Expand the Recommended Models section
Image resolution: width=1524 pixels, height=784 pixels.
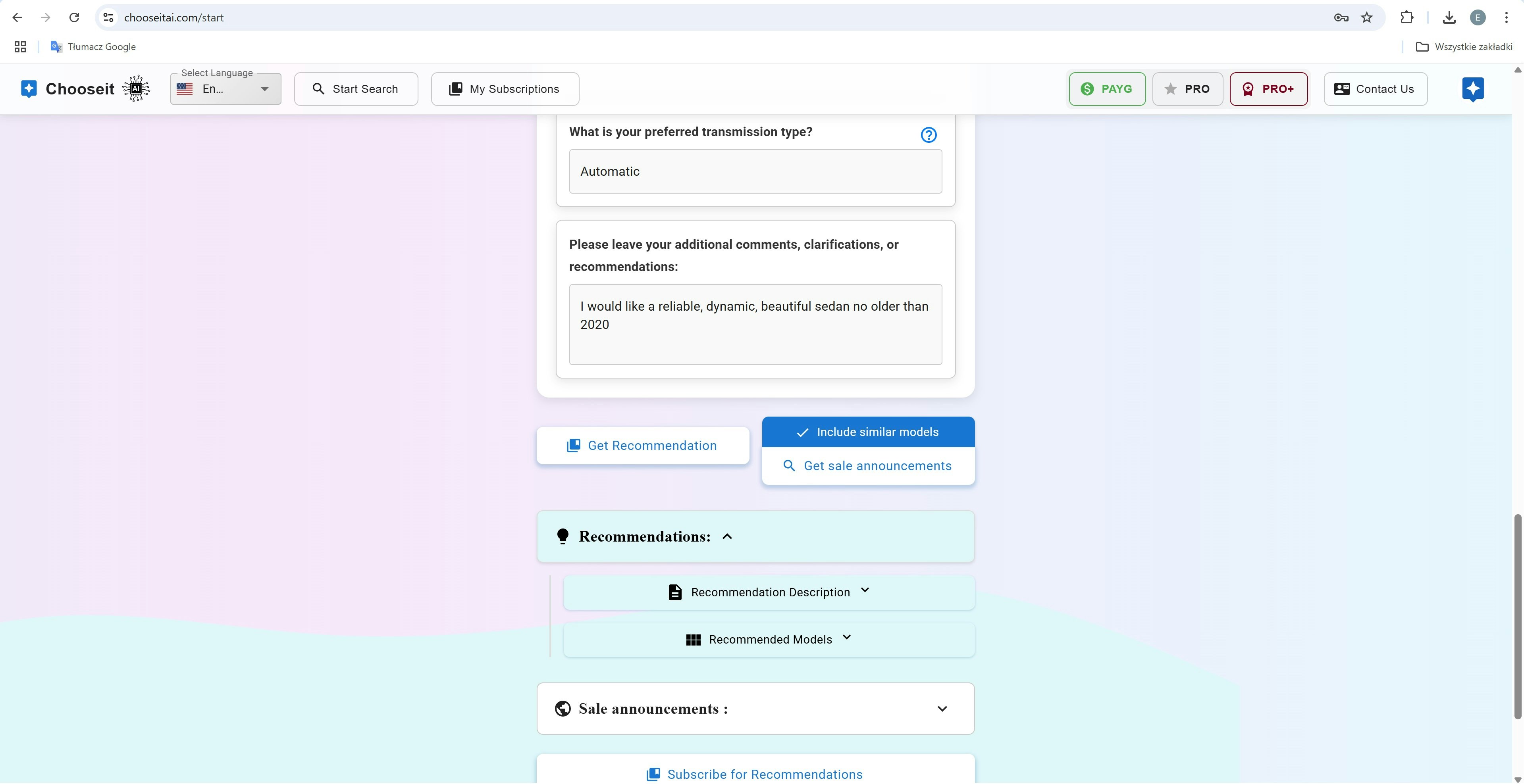click(769, 640)
